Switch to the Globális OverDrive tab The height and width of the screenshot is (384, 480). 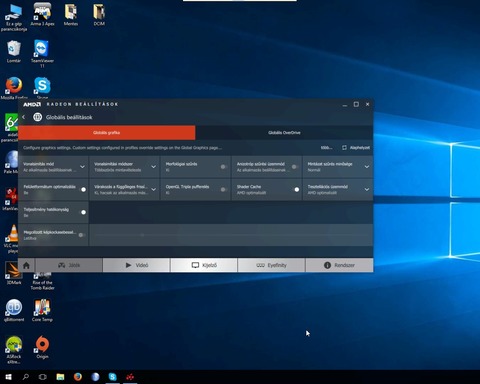pos(284,133)
